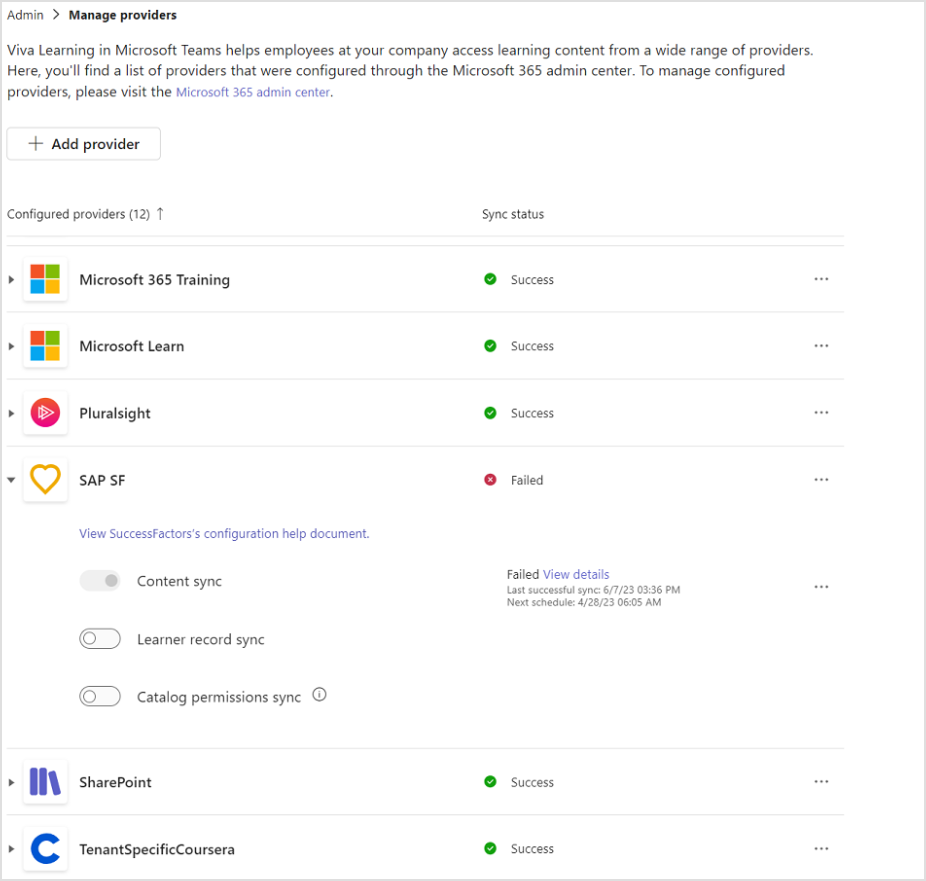
Task: Expand the Microsoft Learn row
Action: click(11, 346)
